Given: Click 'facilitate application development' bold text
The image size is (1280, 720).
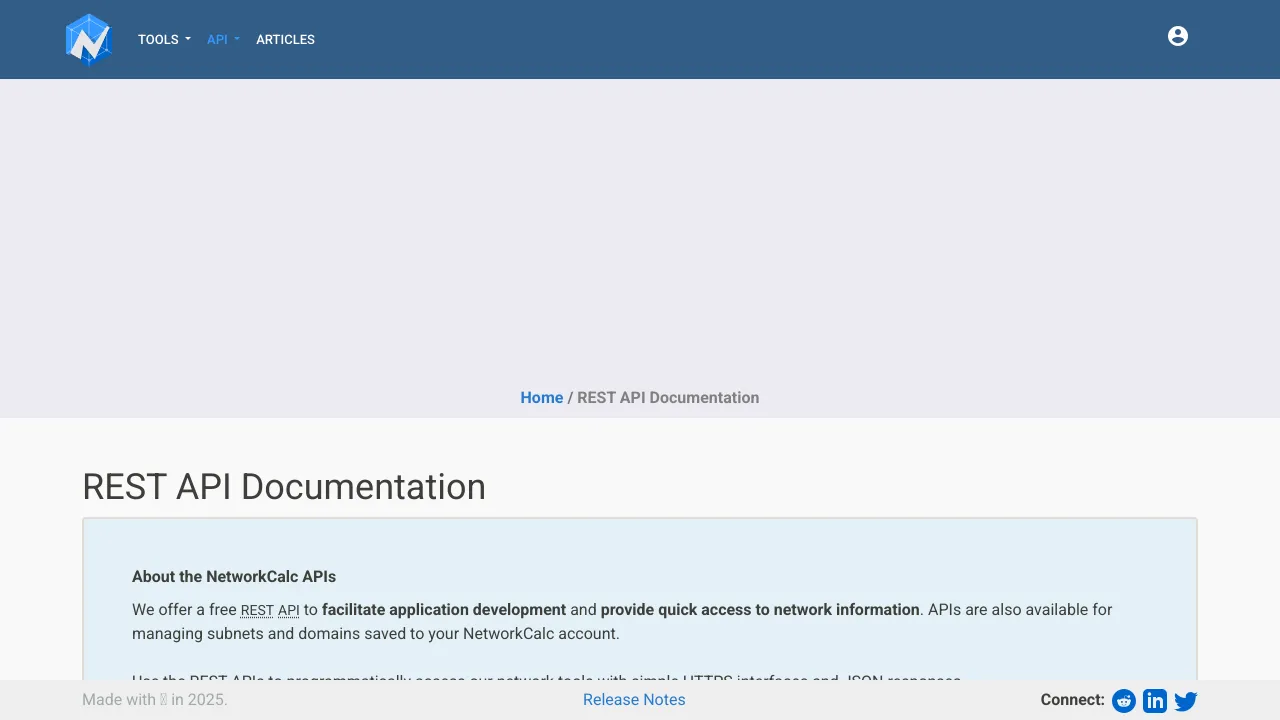Looking at the screenshot, I should pyautogui.click(x=444, y=610).
